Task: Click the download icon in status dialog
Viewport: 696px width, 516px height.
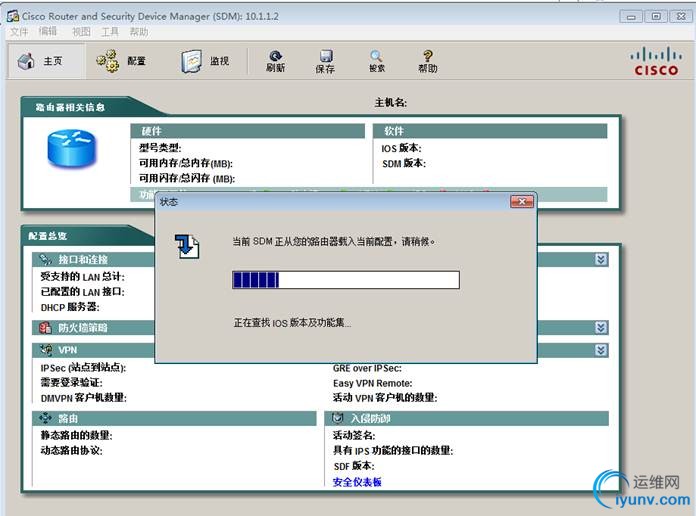Action: click(187, 246)
